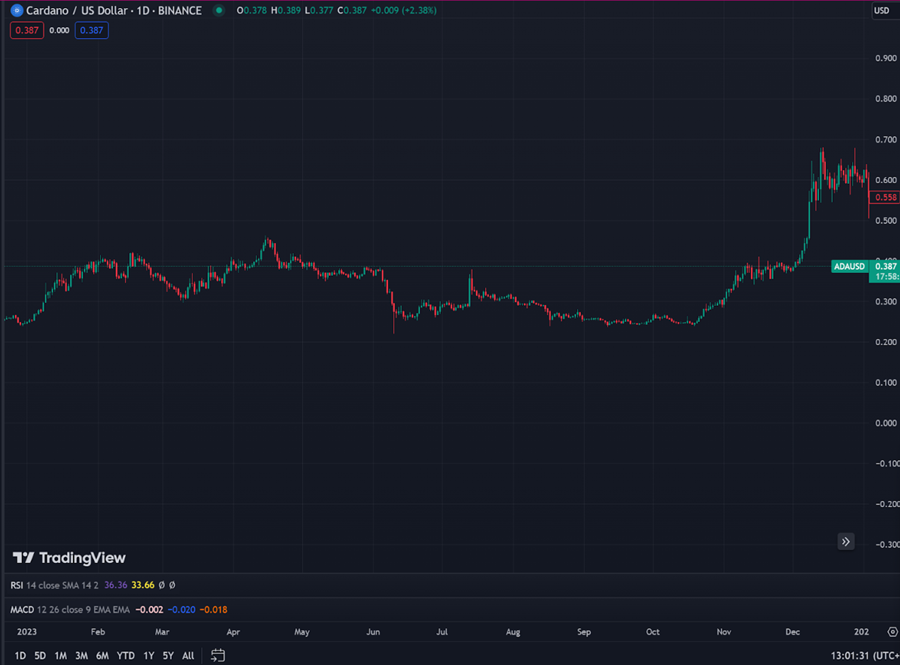Click the blue 0.387 buy price button
The height and width of the screenshot is (665, 900).
point(92,30)
